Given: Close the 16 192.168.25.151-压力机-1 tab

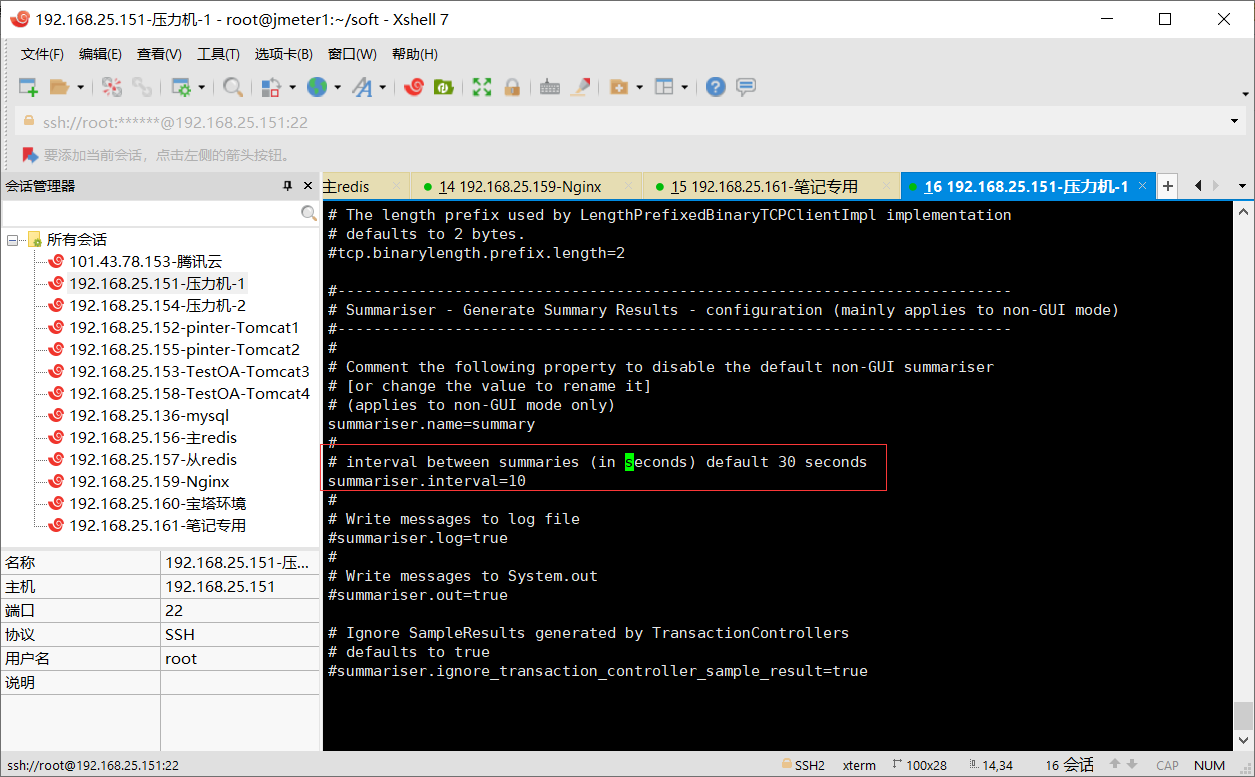Looking at the screenshot, I should (x=1141, y=186).
